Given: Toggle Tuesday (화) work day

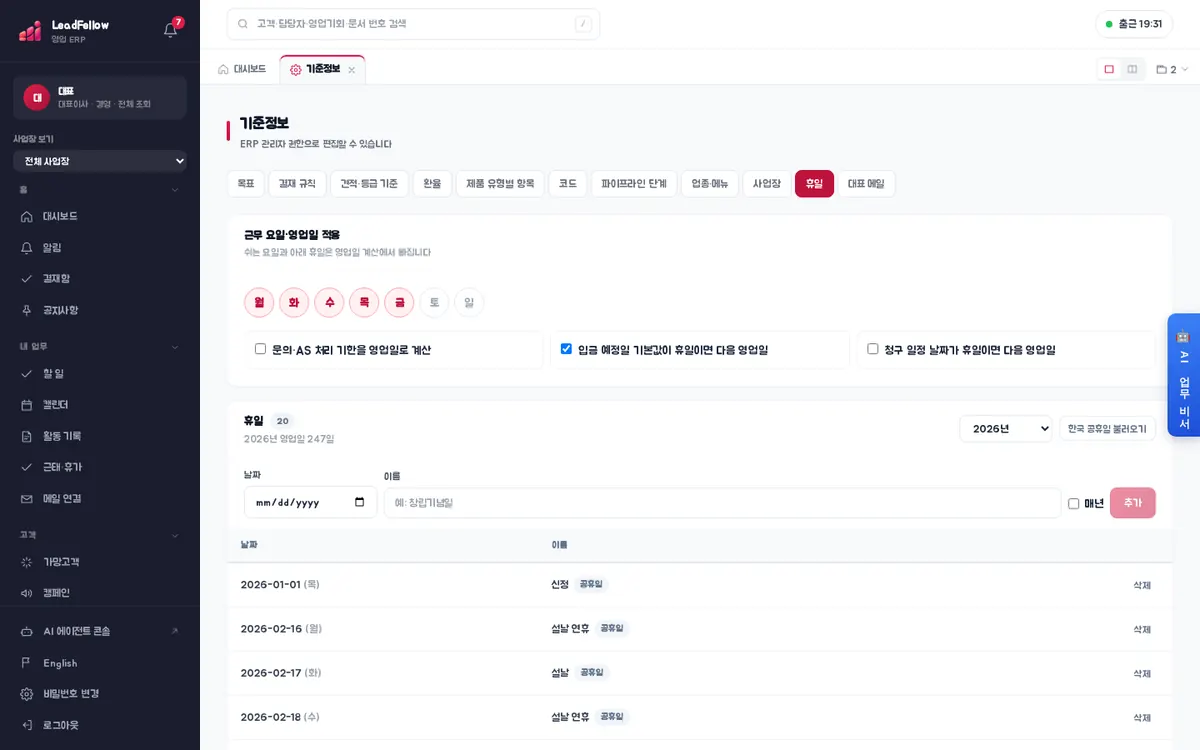Looking at the screenshot, I should pos(294,302).
